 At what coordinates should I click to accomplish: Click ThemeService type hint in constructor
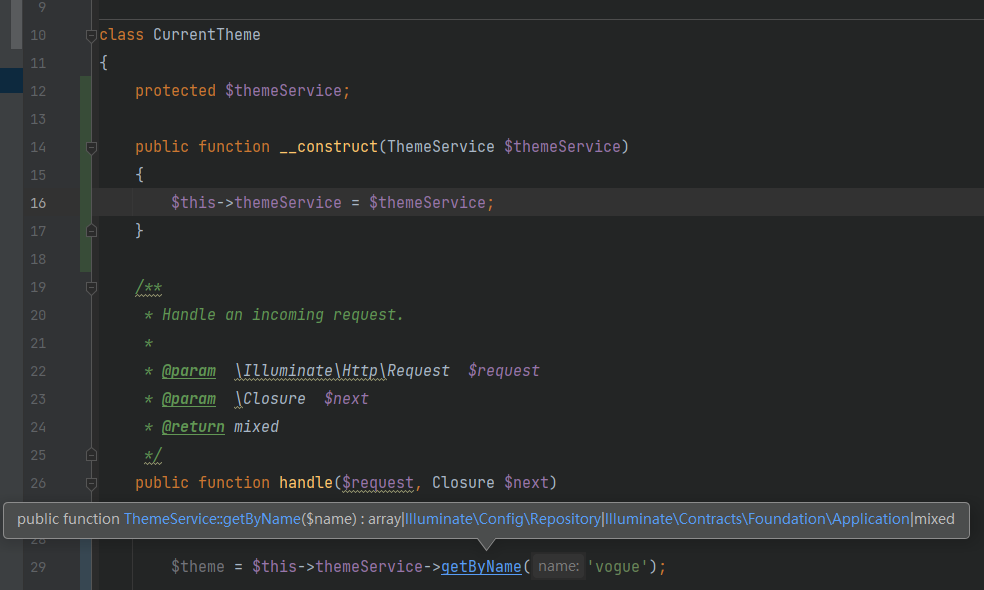(x=441, y=147)
